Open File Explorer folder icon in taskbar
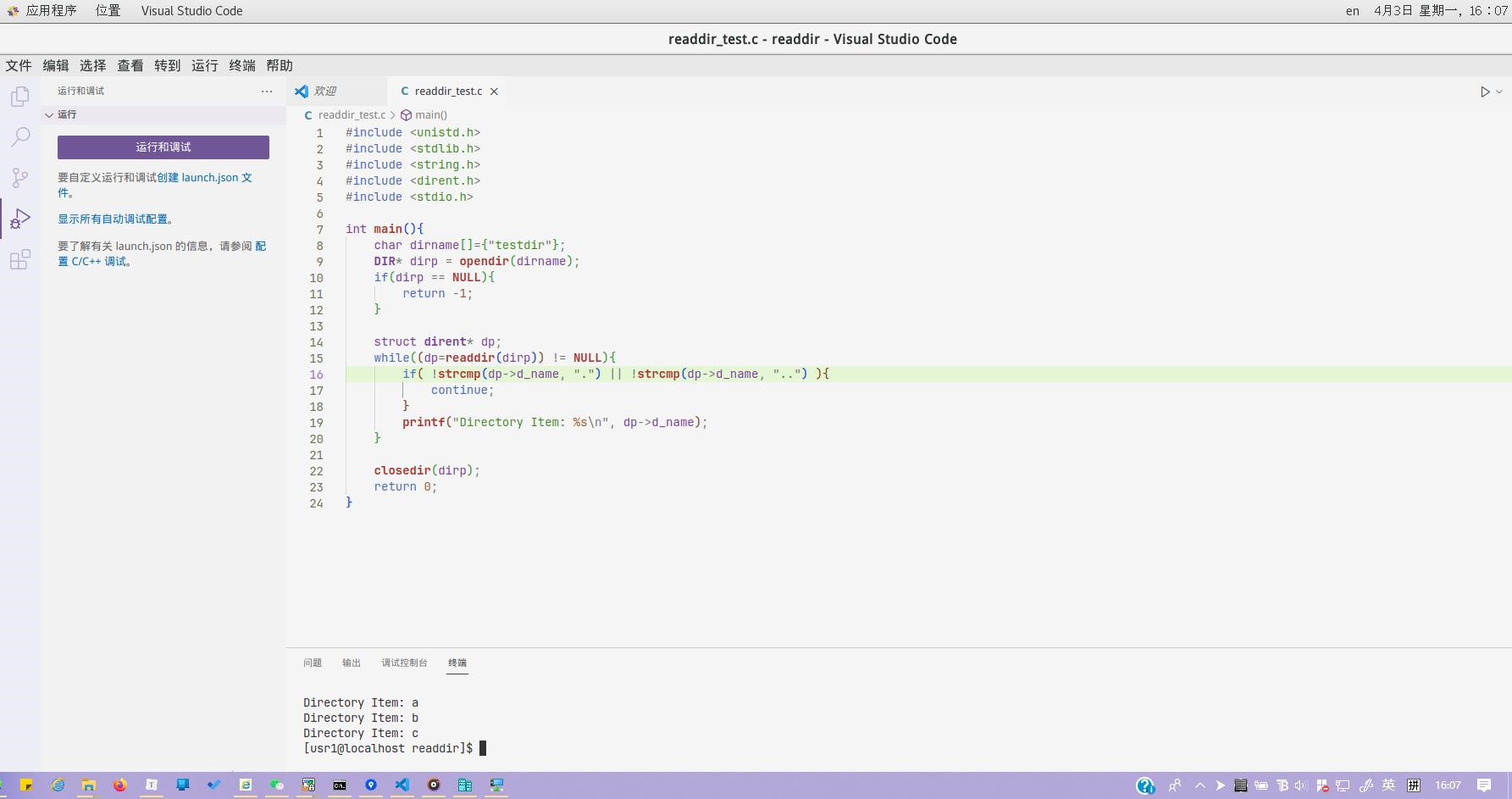The height and width of the screenshot is (799, 1512). point(88,785)
